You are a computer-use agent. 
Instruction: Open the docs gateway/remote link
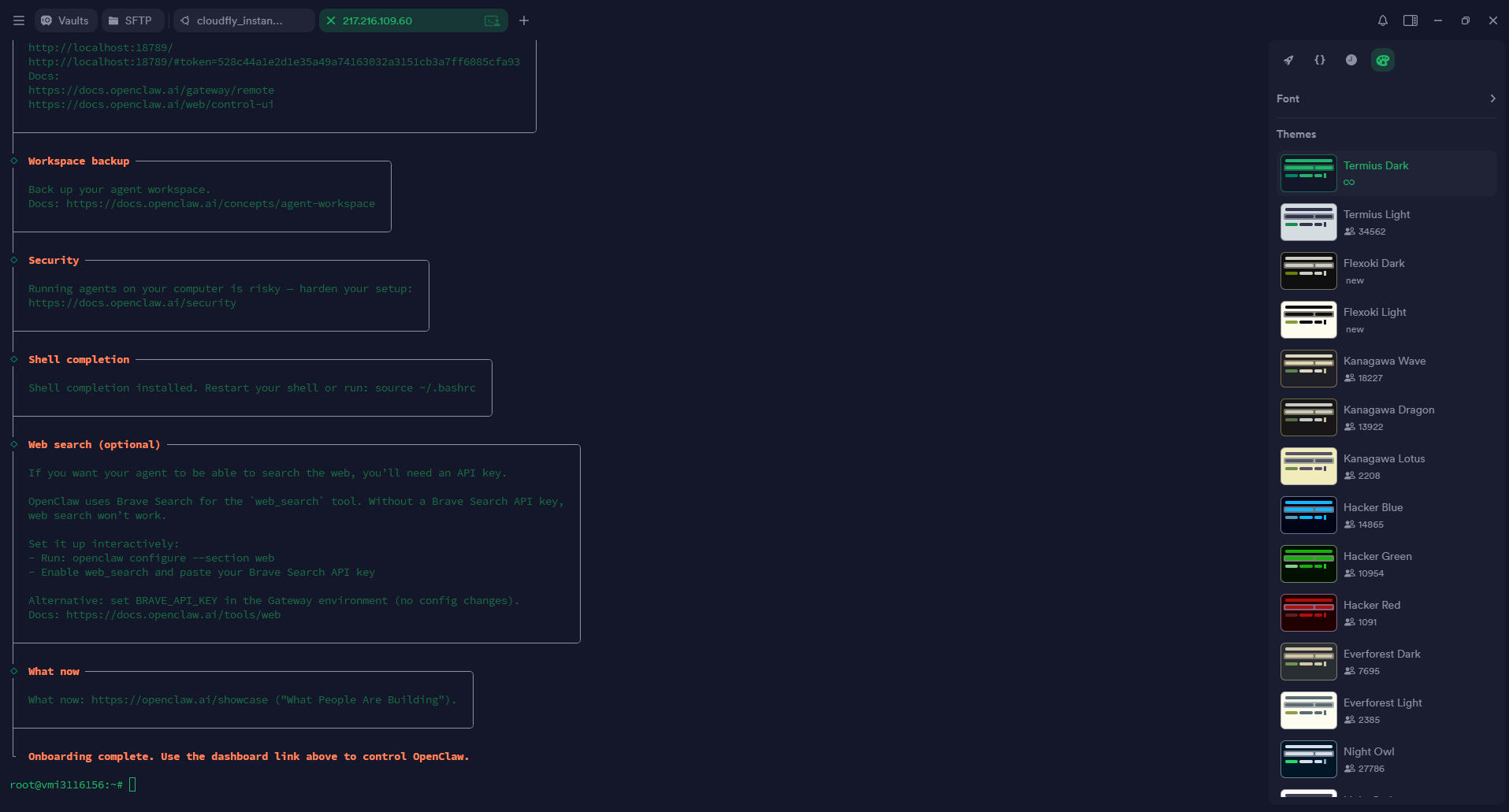pyautogui.click(x=151, y=90)
